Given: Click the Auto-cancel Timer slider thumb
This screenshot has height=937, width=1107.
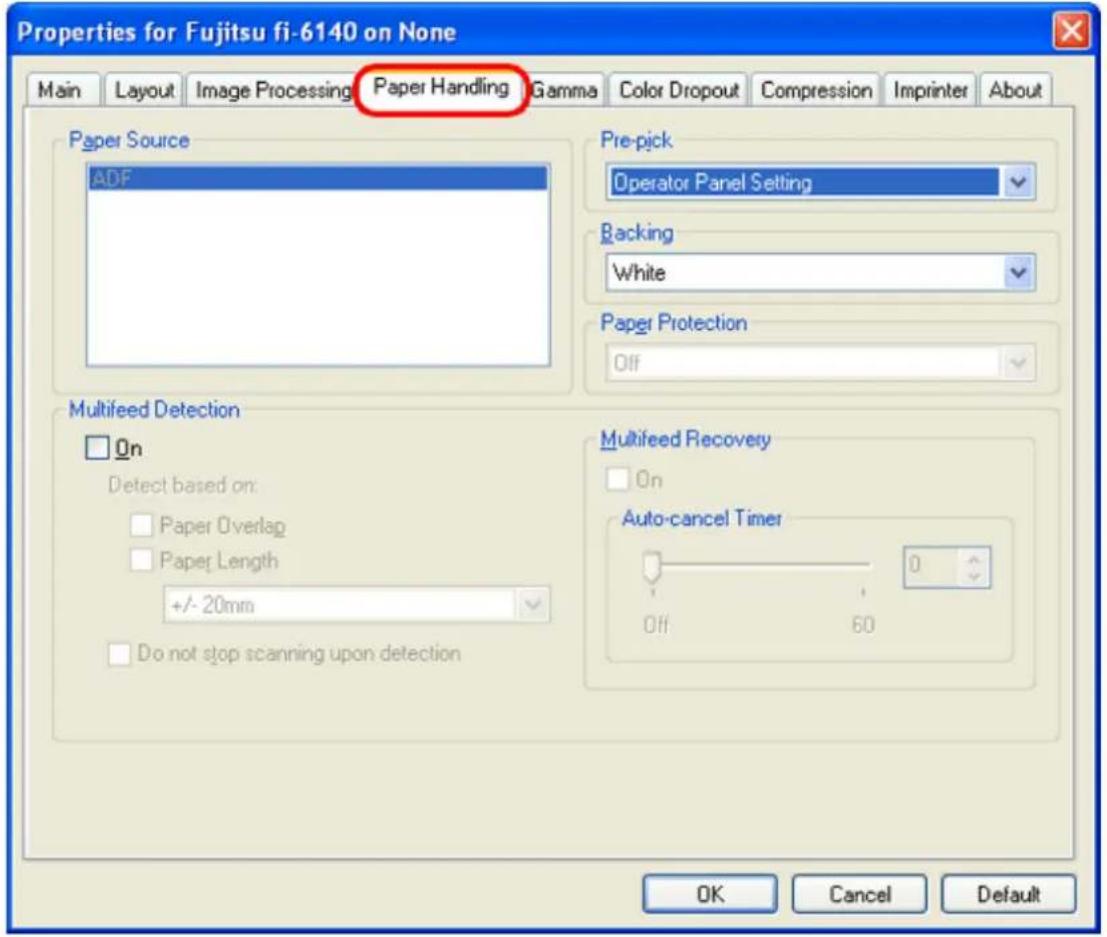Looking at the screenshot, I should [652, 566].
